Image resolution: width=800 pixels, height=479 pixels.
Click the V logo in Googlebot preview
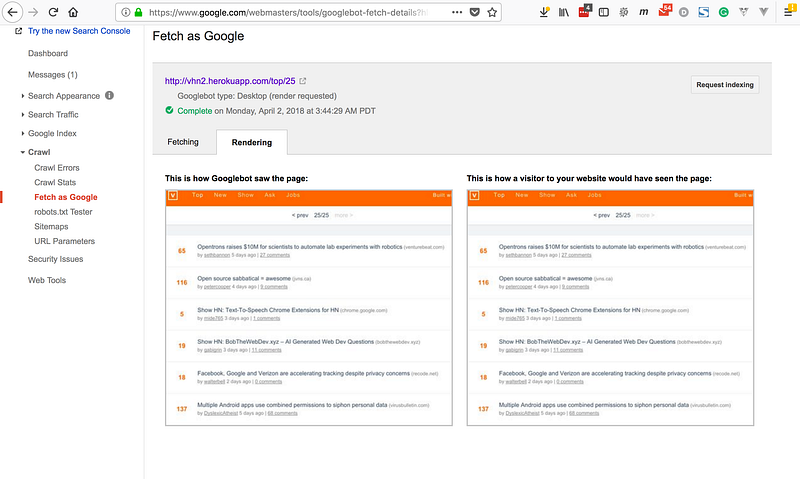(173, 195)
